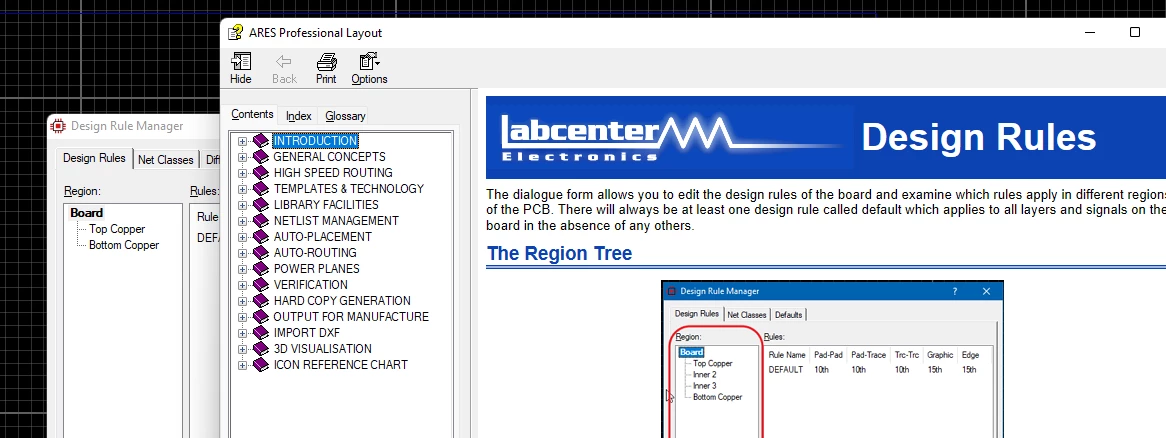Viewport: 1166px width, 438px height.
Task: Select Board in the Region tree
Action: (87, 213)
